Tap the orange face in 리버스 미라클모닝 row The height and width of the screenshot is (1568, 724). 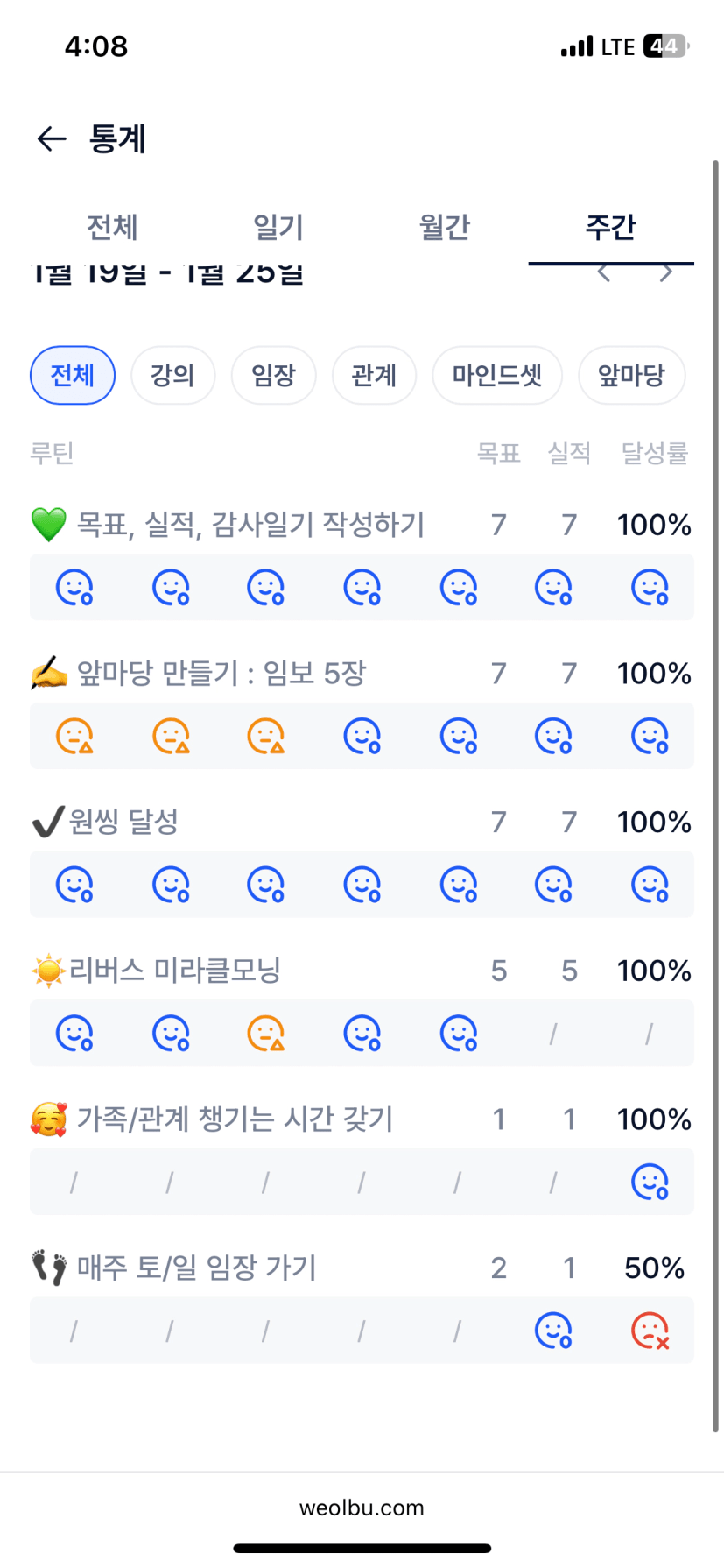(x=266, y=1034)
